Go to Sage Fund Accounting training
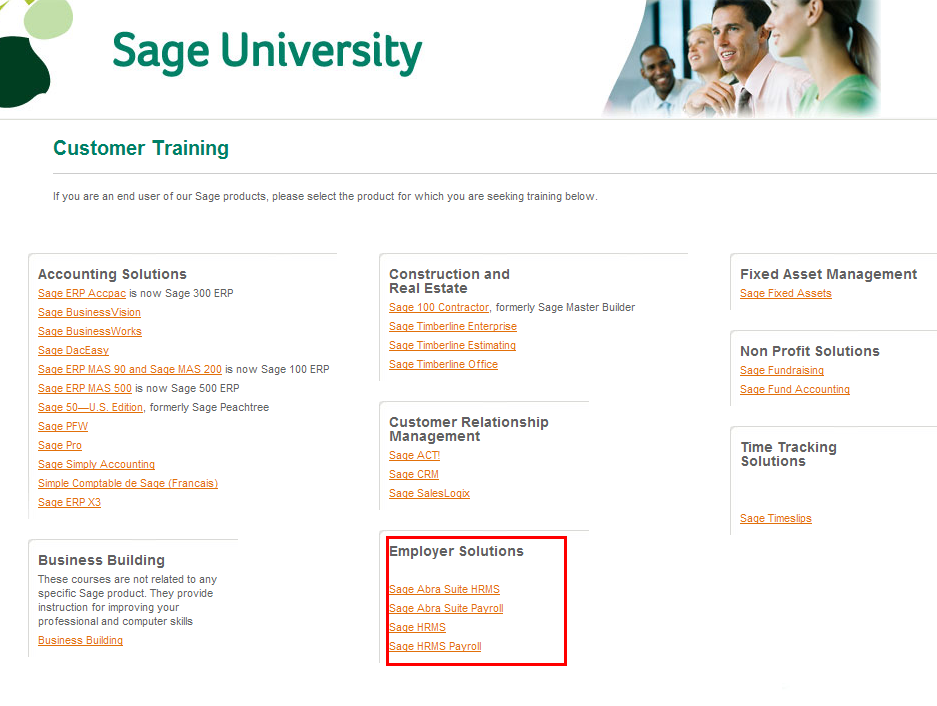 point(795,389)
